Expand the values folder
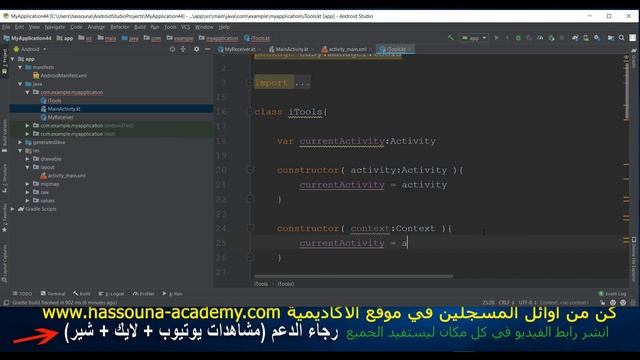640x360 pixels. pos(27,200)
